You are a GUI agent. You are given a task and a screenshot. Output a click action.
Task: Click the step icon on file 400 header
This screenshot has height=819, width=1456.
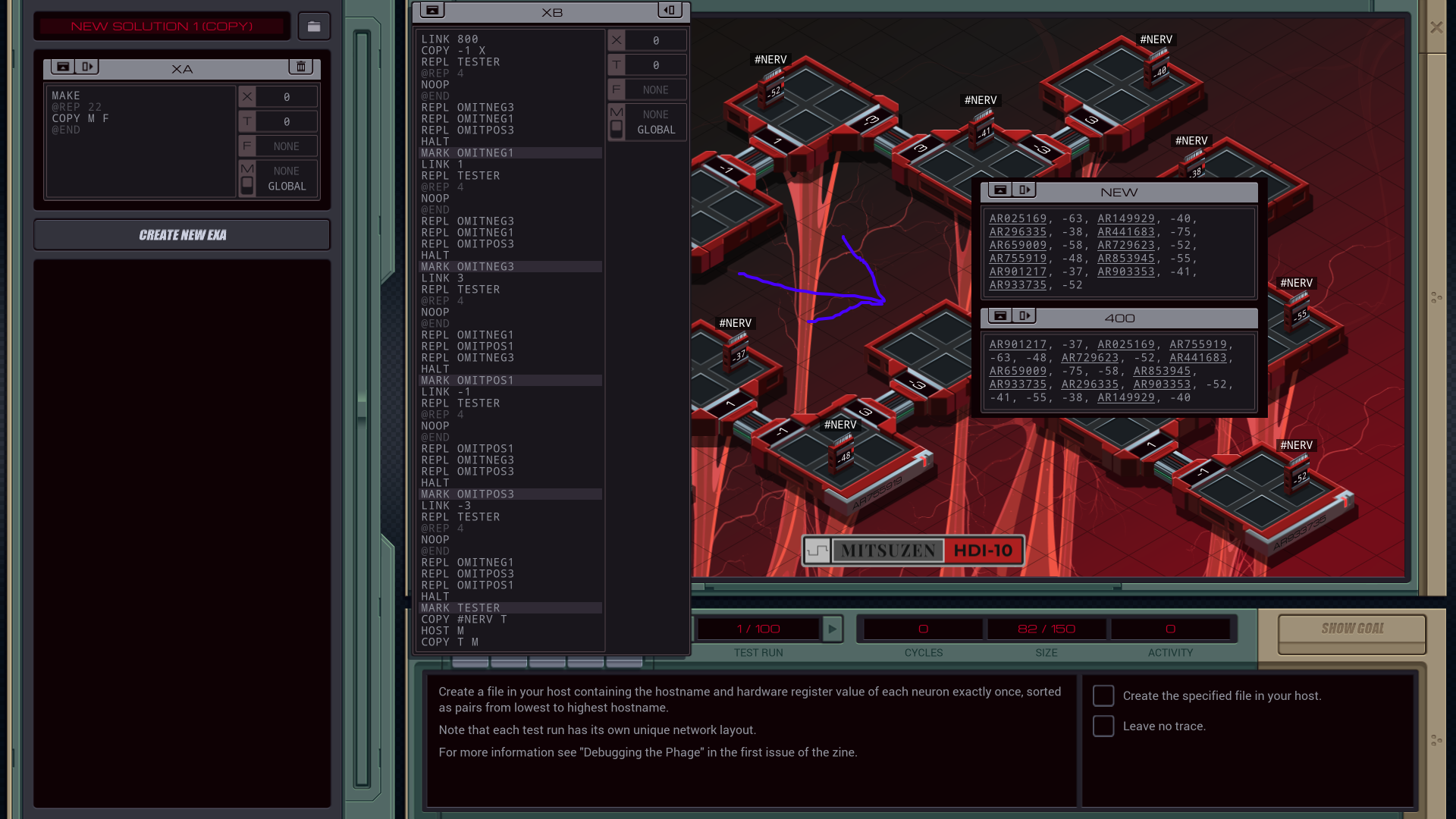[x=1025, y=315]
